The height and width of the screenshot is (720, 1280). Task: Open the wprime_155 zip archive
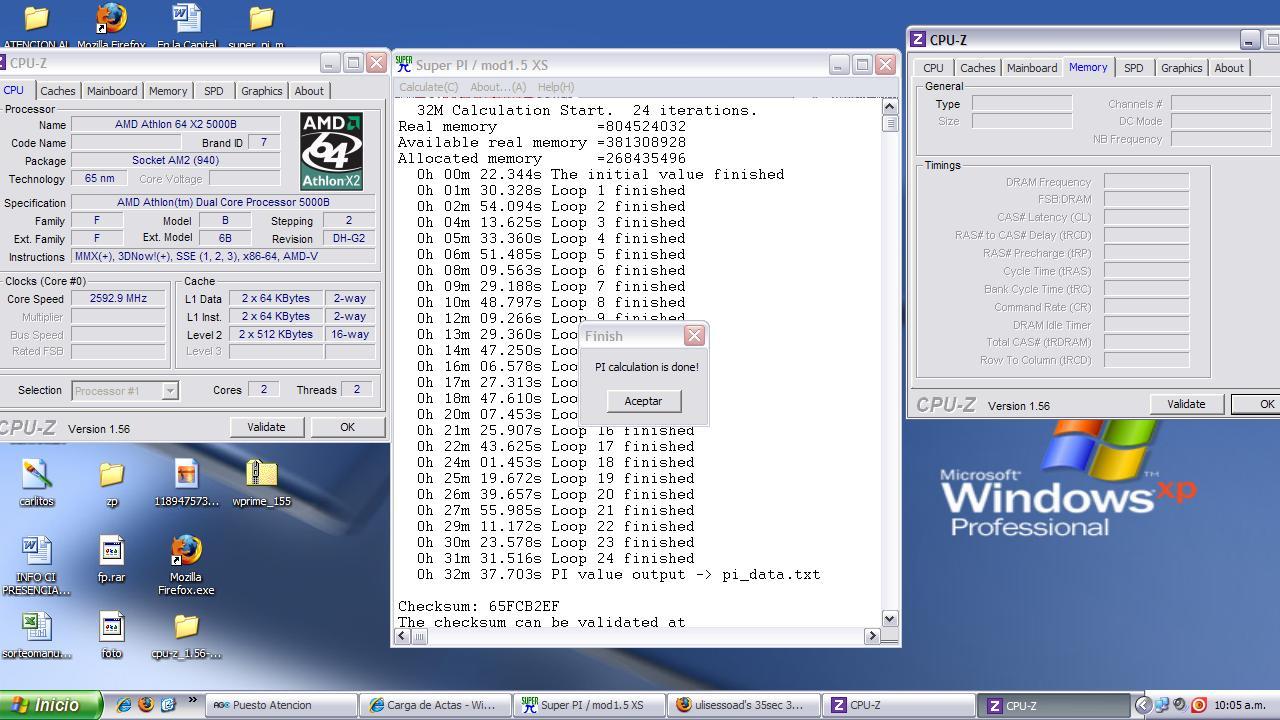[x=261, y=482]
